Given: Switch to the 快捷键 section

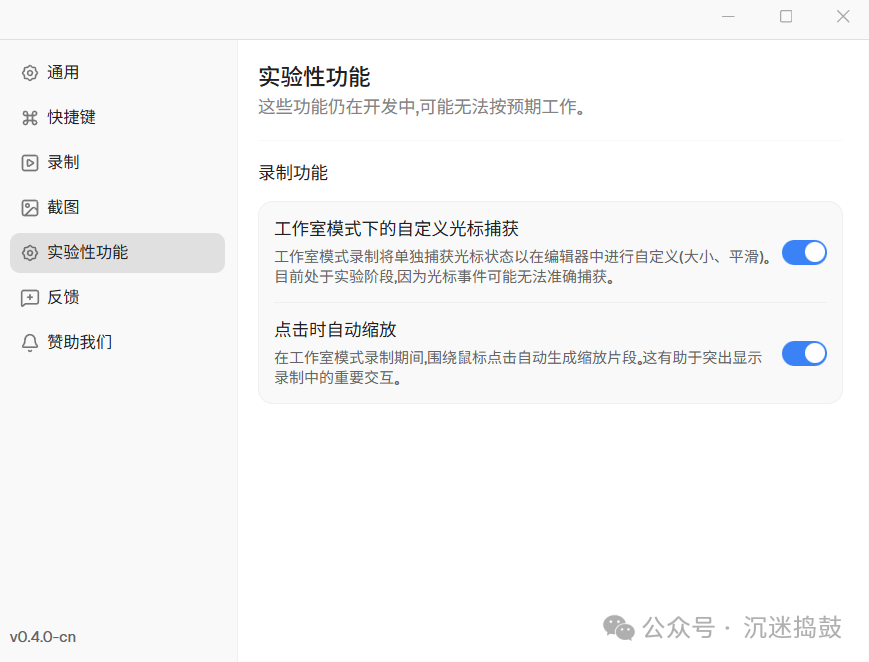Looking at the screenshot, I should pos(71,118).
